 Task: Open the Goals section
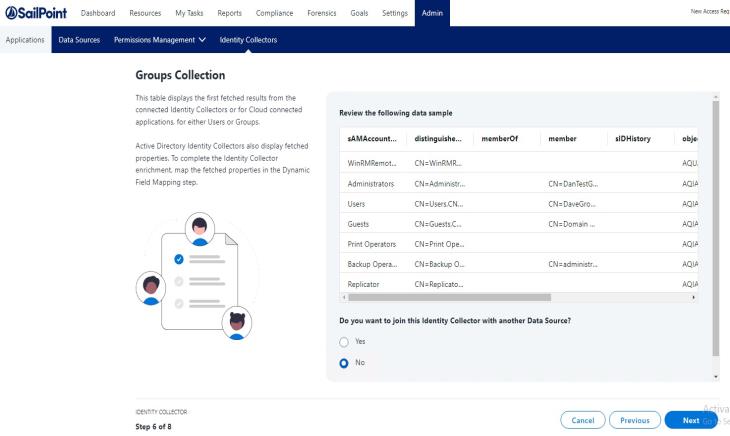[359, 13]
